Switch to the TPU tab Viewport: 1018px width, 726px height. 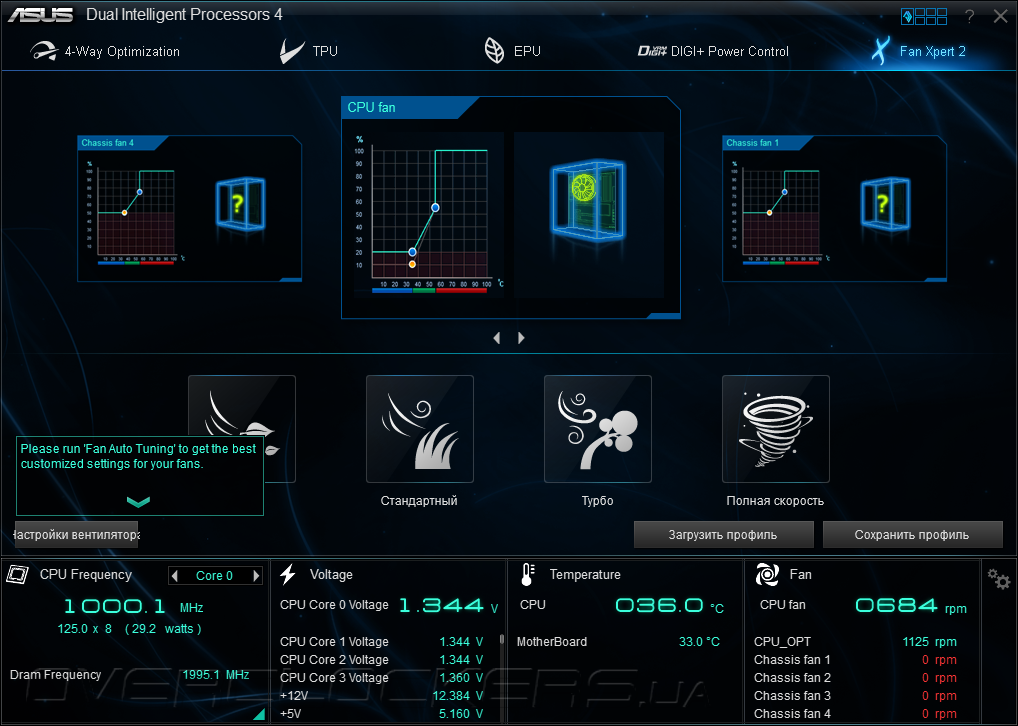click(x=308, y=51)
